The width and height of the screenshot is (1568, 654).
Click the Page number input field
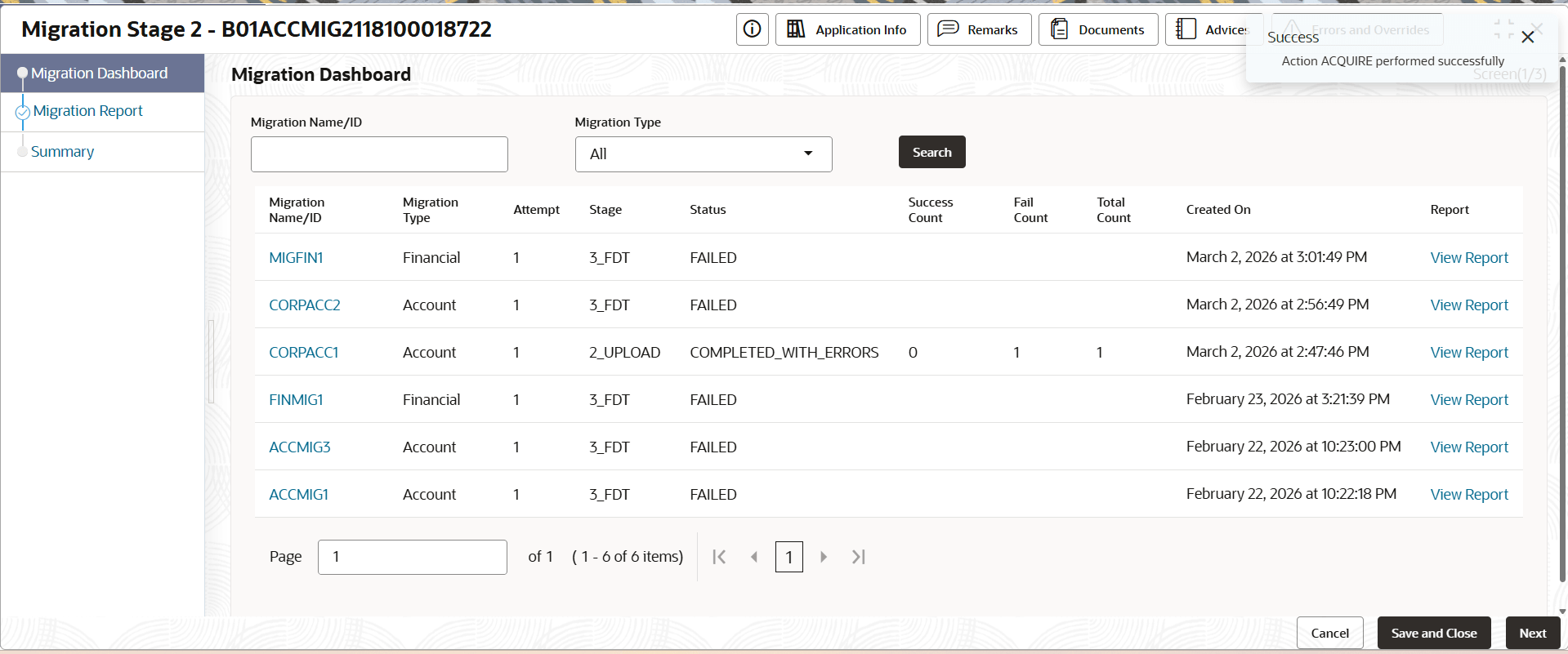tap(413, 557)
